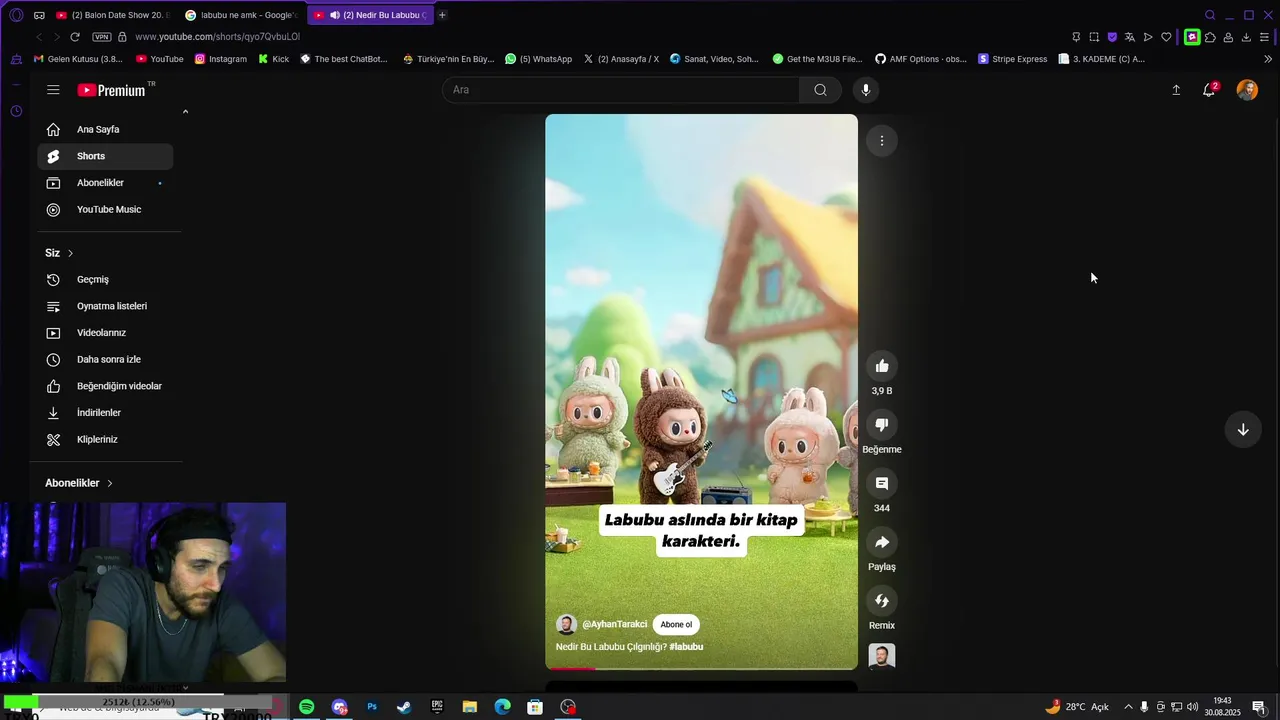Image resolution: width=1280 pixels, height=720 pixels.
Task: Open Beğendiğim videolar
Action: [105, 386]
